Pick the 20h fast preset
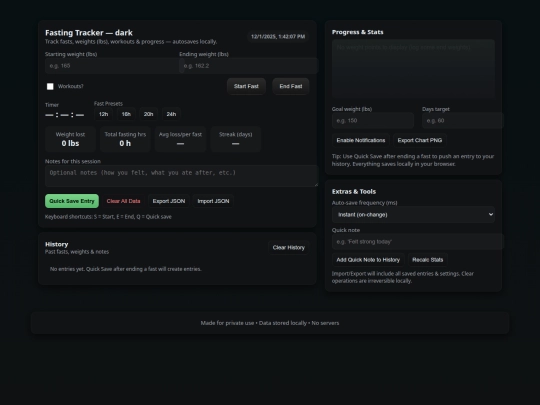This screenshot has height=405, width=540. coord(148,114)
